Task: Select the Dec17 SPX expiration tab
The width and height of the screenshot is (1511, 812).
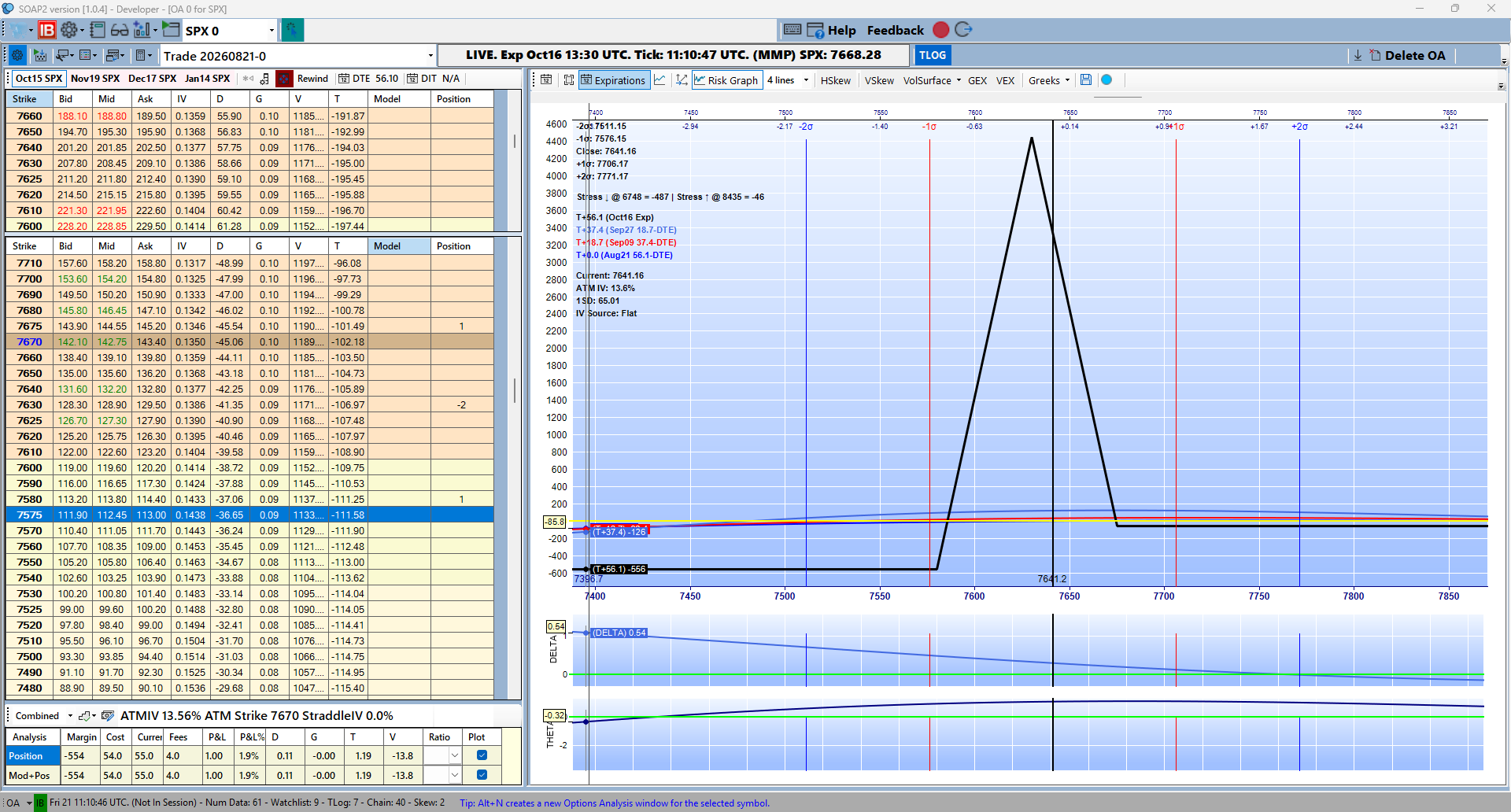Action: (152, 78)
